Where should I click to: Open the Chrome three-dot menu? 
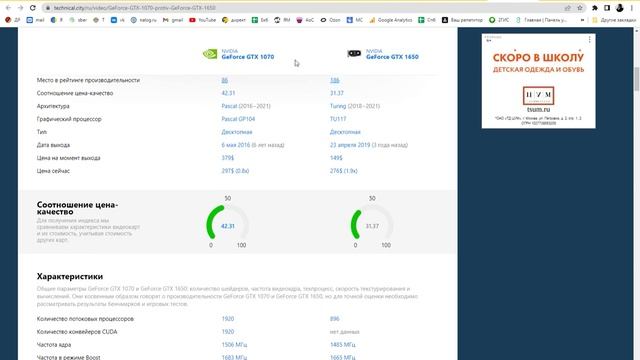coord(632,8)
